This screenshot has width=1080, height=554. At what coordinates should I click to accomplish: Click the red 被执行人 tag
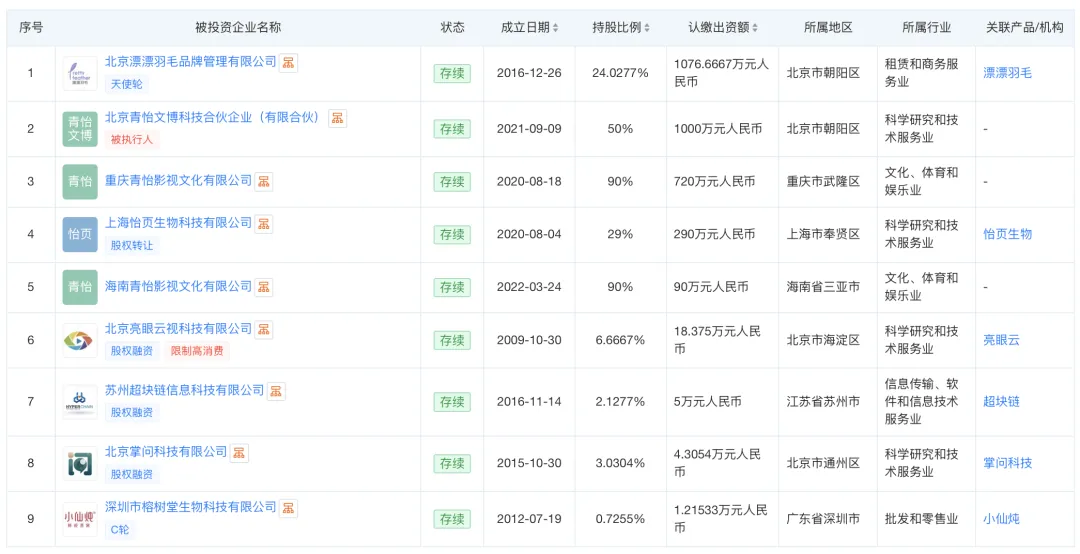point(132,139)
